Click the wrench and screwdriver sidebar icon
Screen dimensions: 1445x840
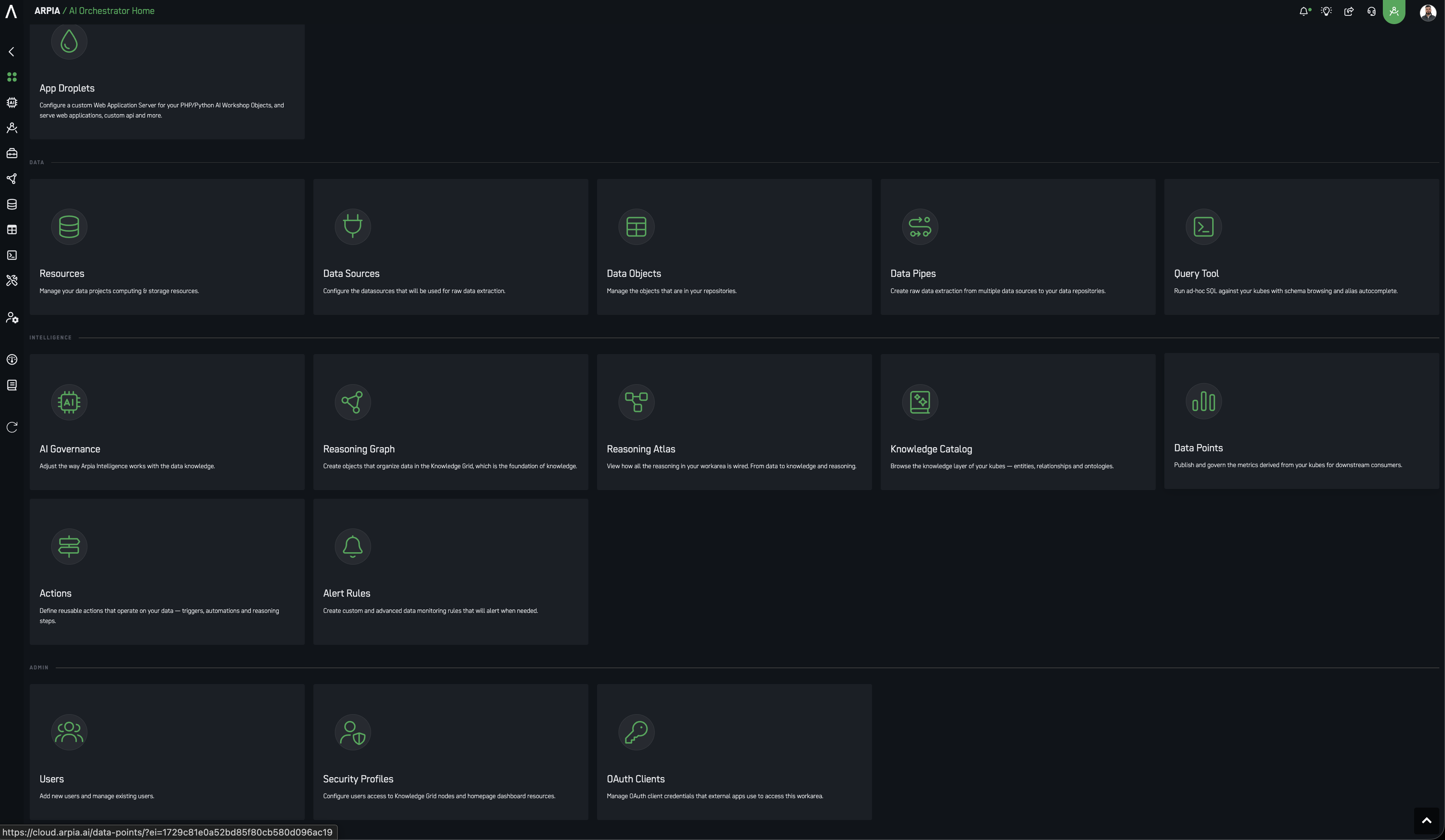coord(11,280)
